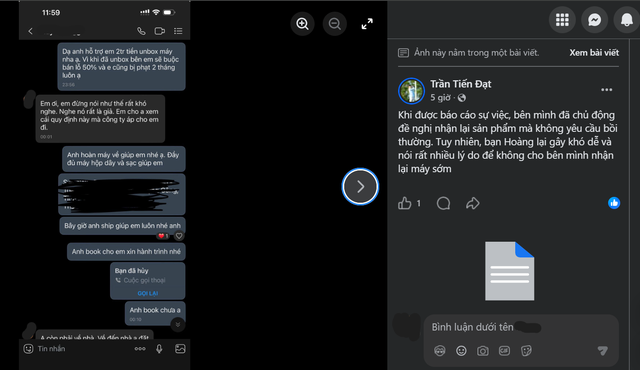Tap the voice call phone icon
The image size is (640, 370).
coord(141,31)
